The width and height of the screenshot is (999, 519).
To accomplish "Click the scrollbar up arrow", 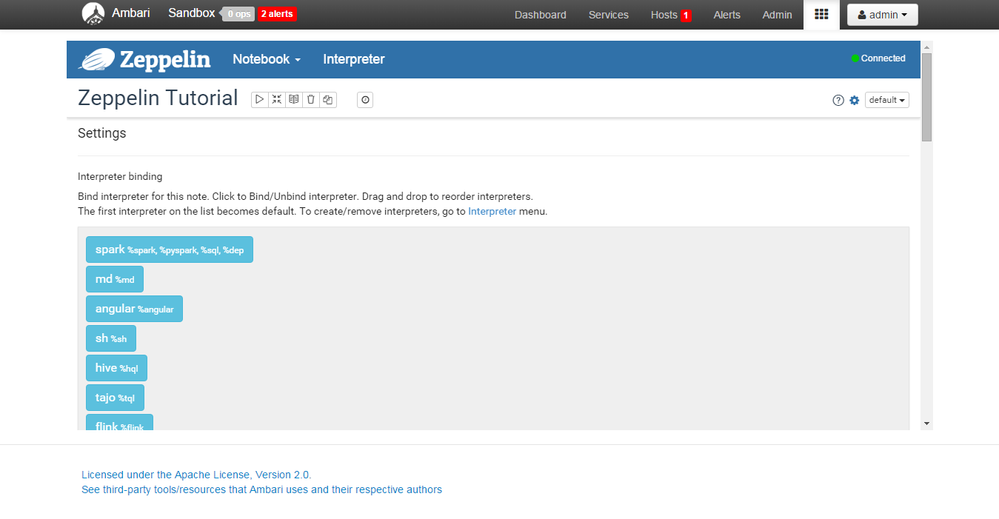I will tap(926, 47).
